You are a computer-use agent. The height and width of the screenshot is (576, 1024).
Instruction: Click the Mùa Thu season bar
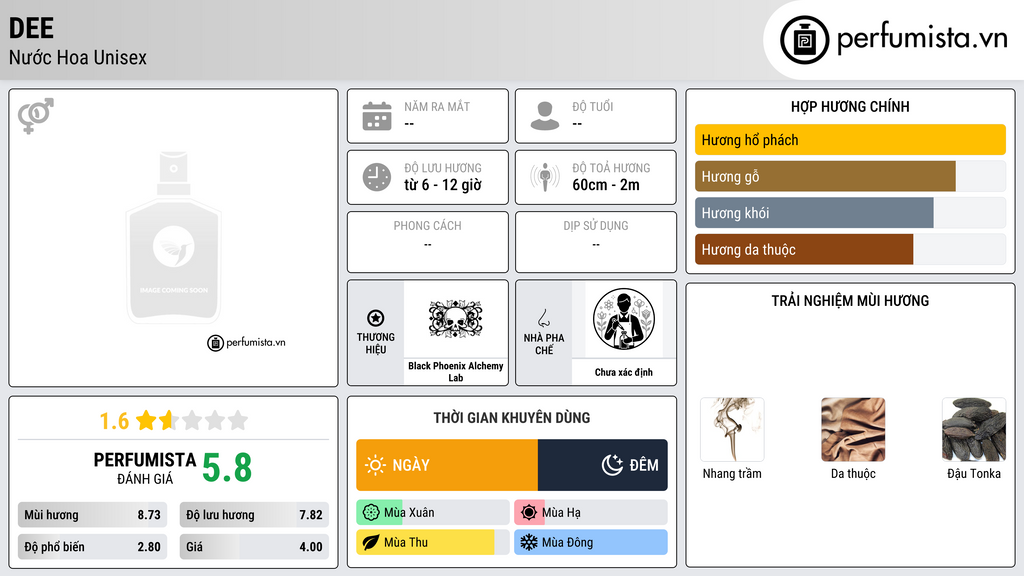432,542
